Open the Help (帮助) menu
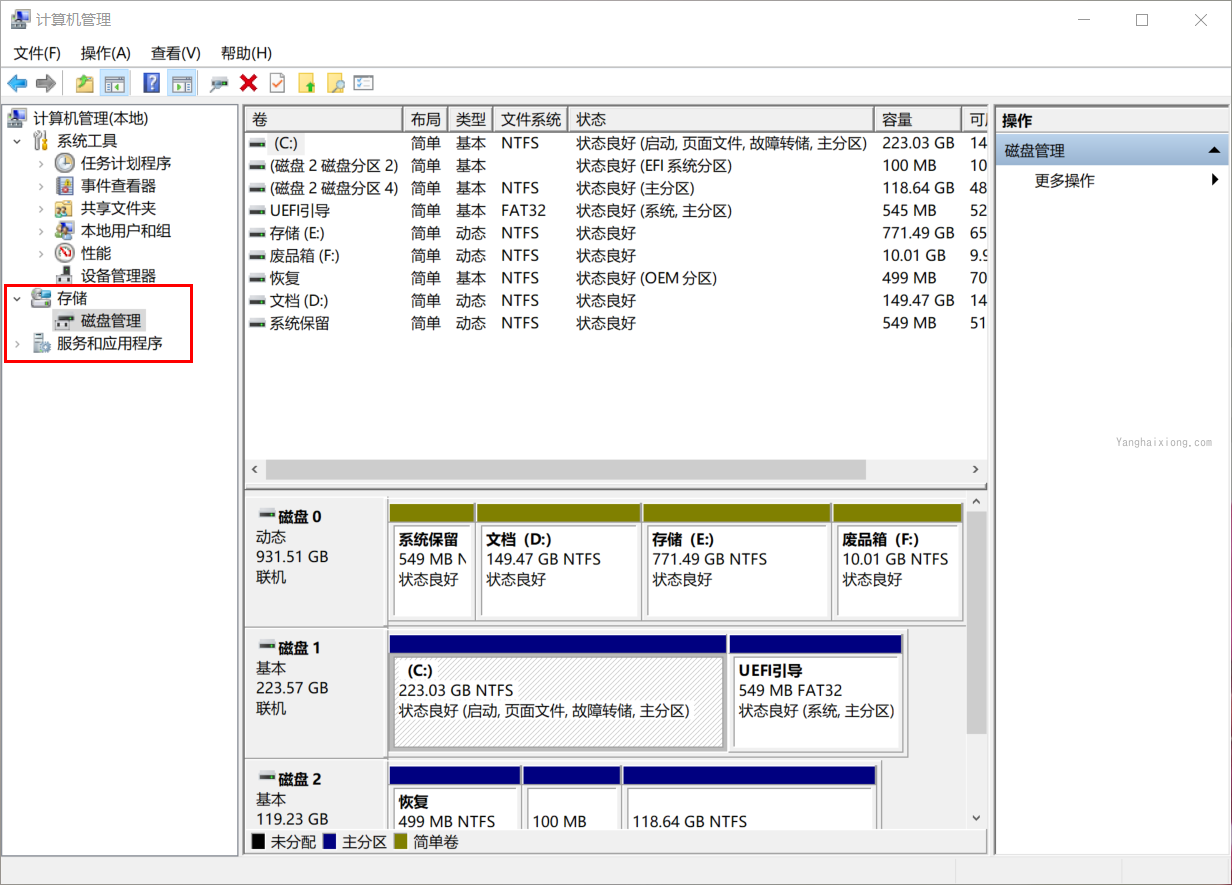 tap(246, 53)
